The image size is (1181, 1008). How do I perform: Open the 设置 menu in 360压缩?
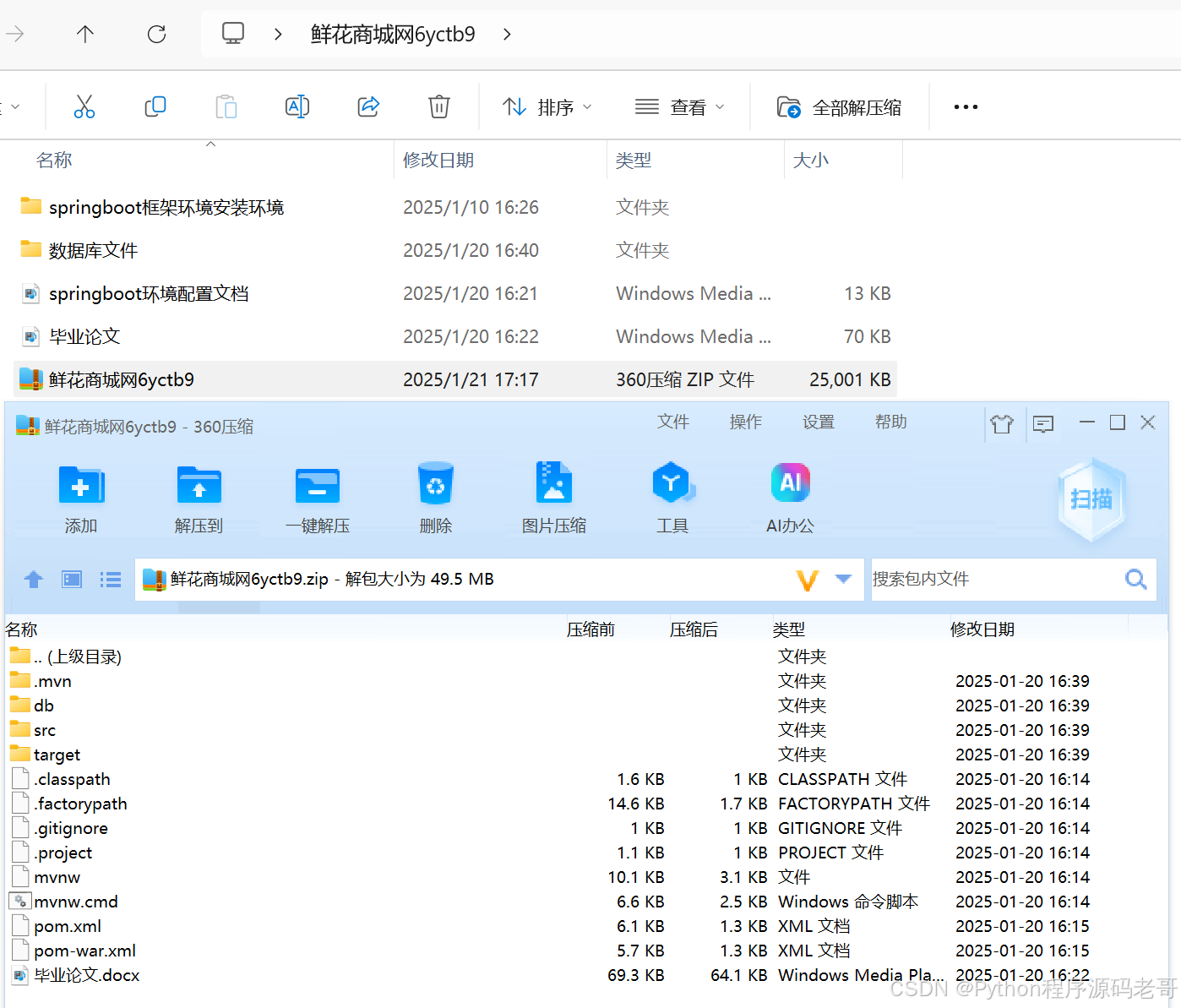coord(819,422)
